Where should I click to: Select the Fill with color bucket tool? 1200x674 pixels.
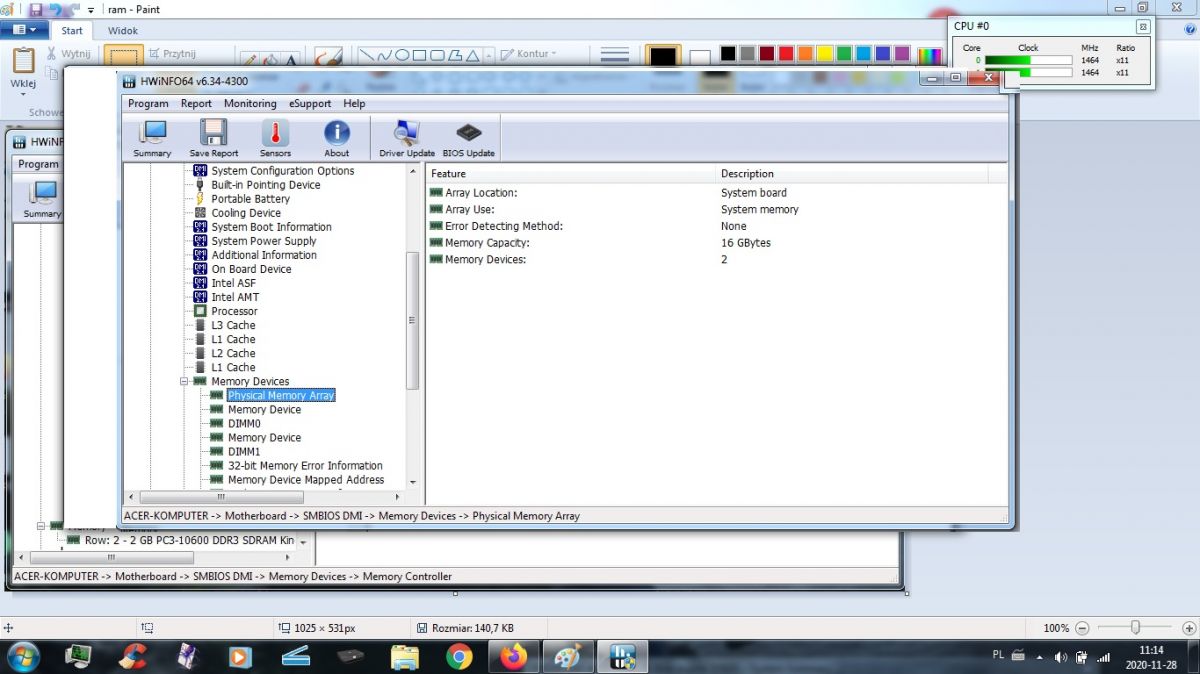270,58
